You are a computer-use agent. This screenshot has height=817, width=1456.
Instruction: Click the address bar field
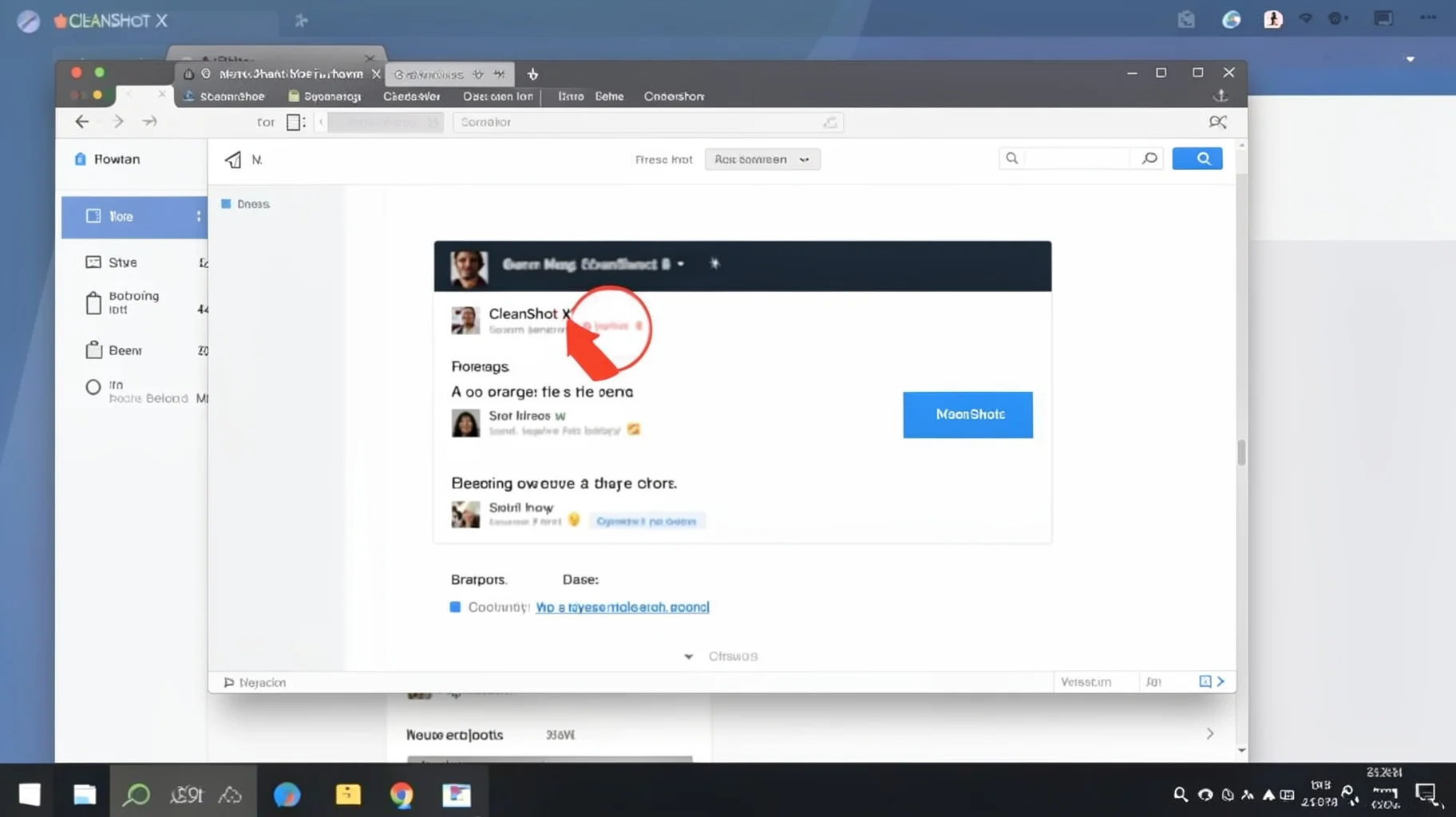coord(648,122)
